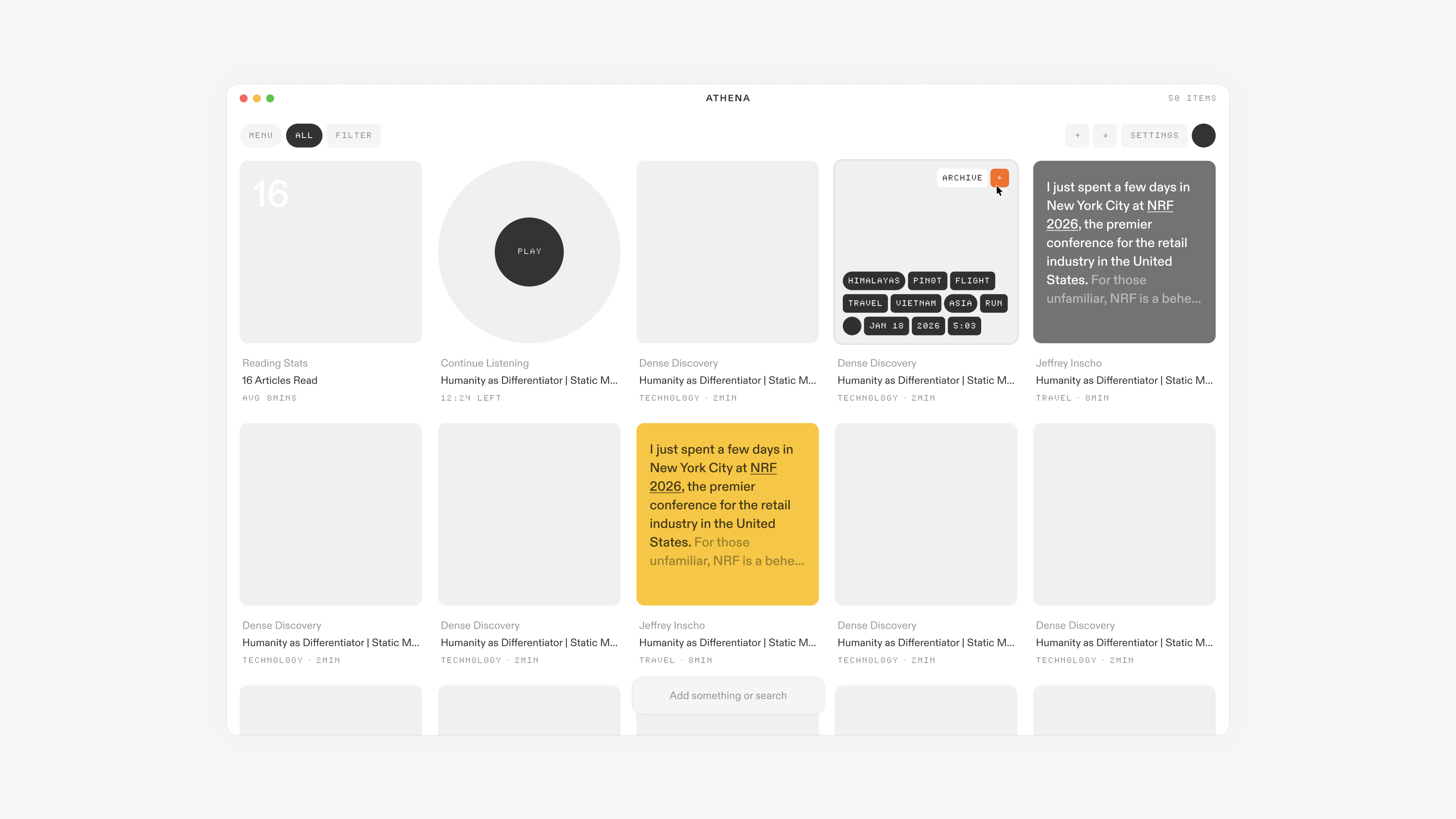This screenshot has width=1456, height=819.
Task: Follow the NRF 2026 link in gray card
Action: tap(1160, 206)
